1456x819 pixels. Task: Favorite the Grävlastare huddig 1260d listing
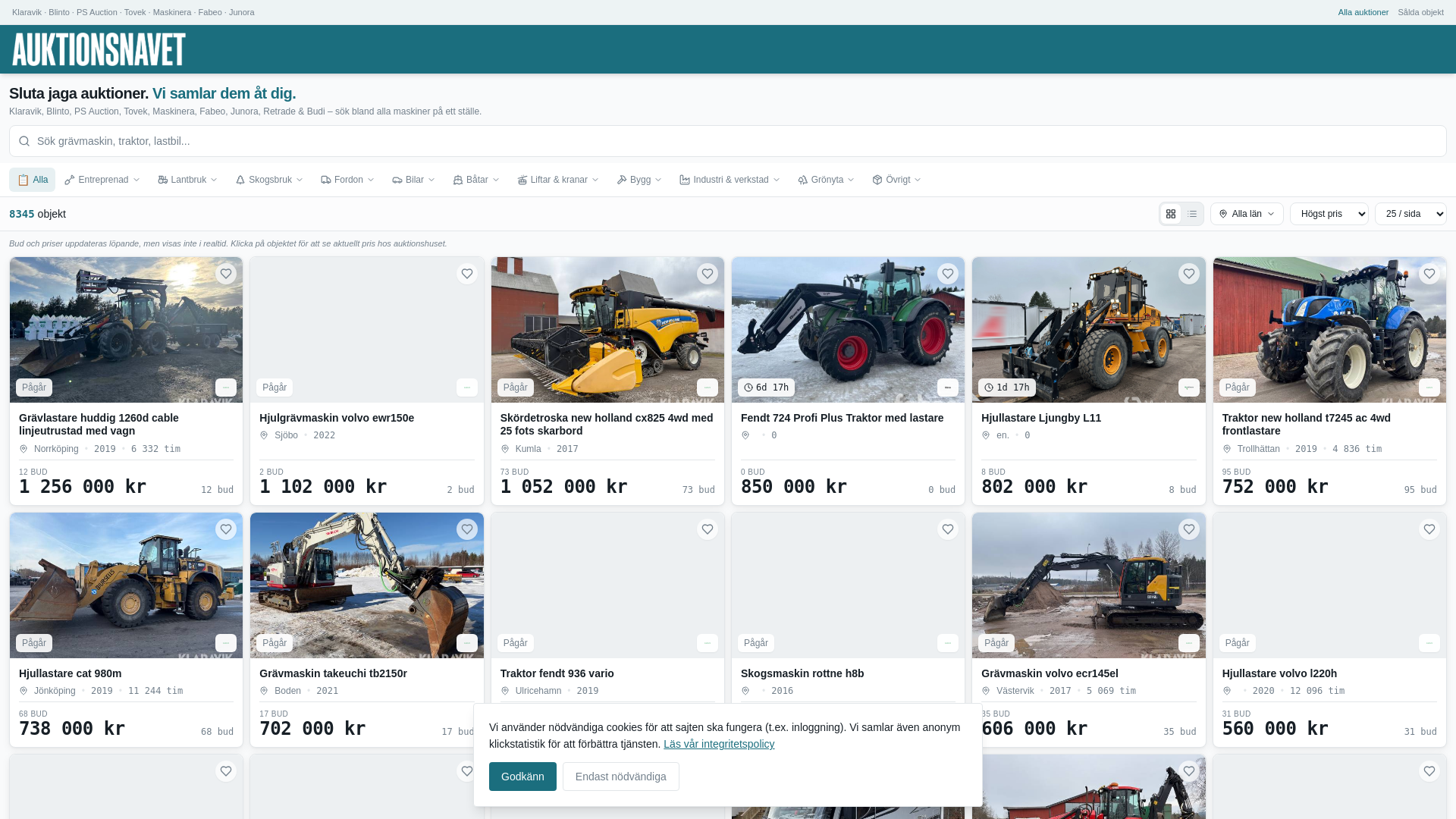(226, 274)
